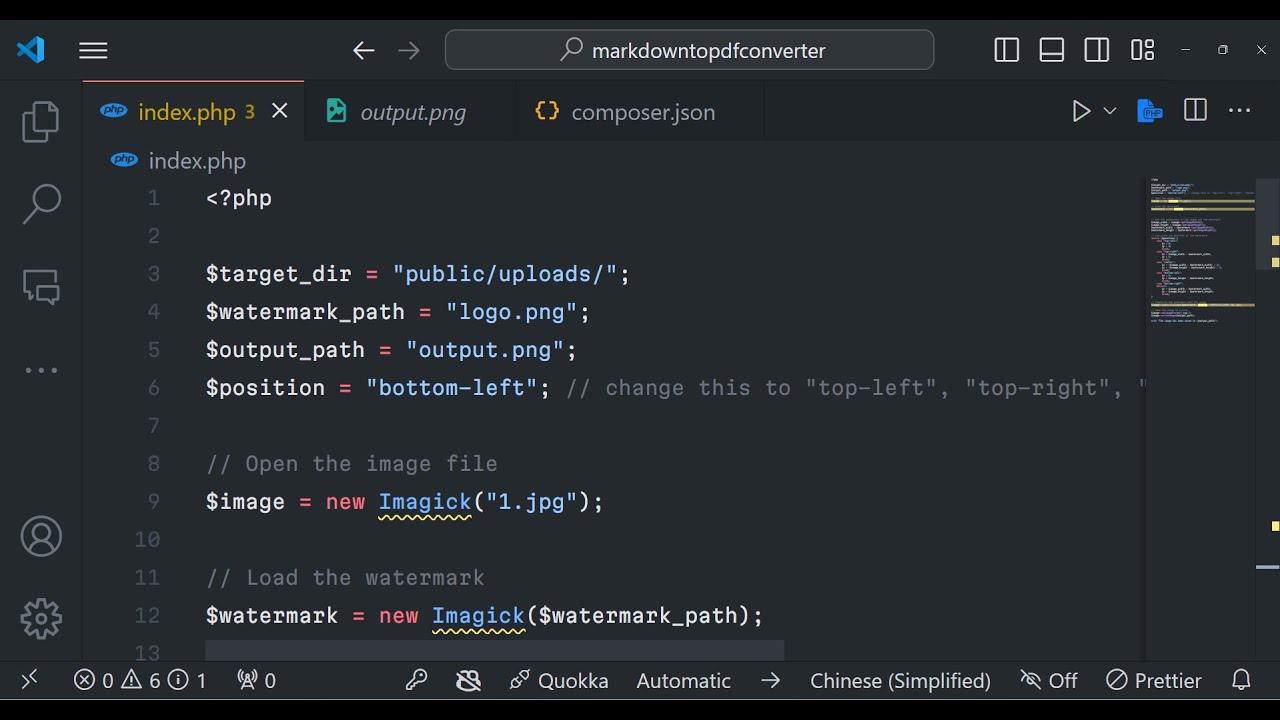Toggle the secondary side bar

[x=1097, y=50]
